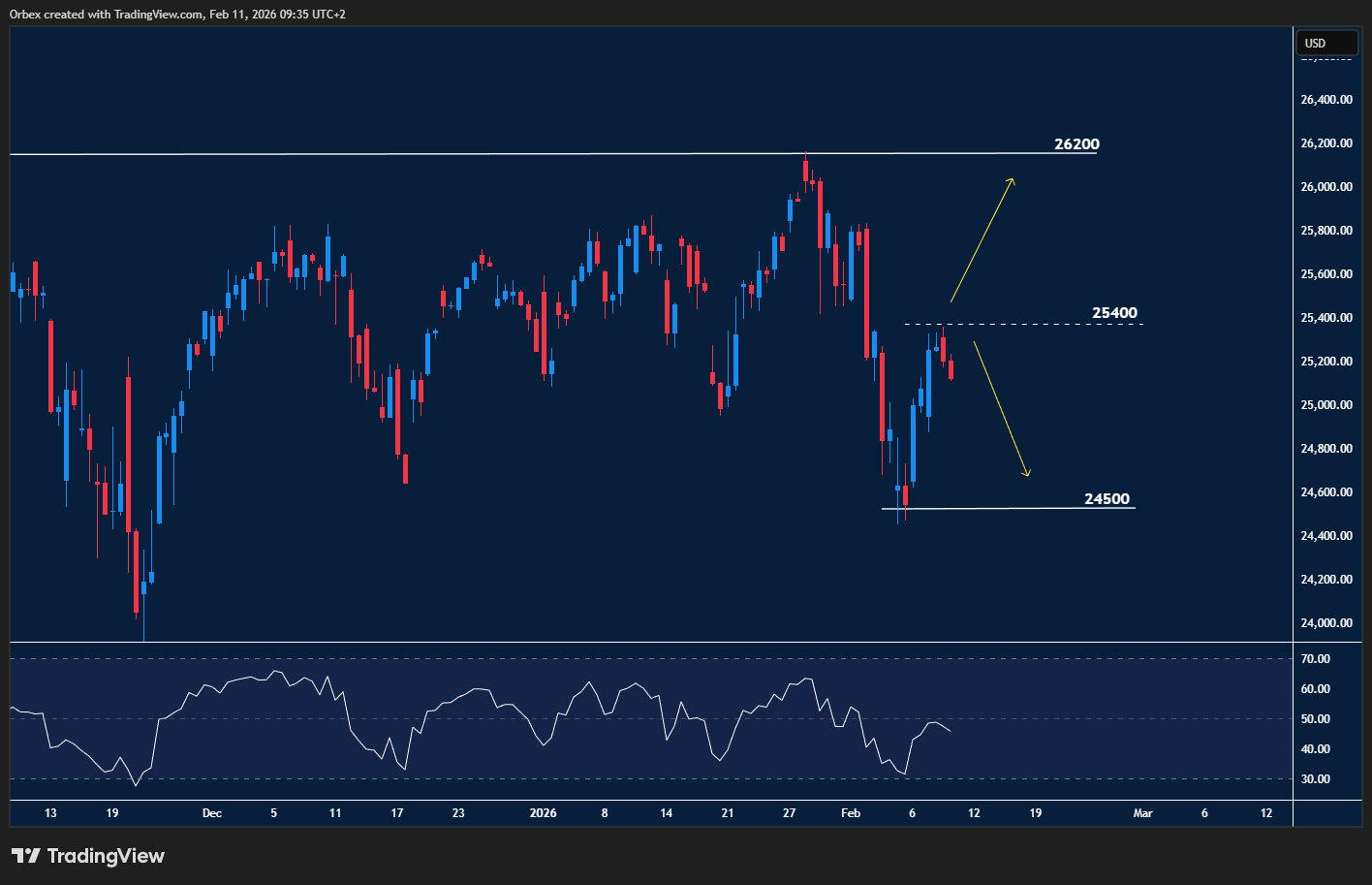Viewport: 1372px width, 885px height.
Task: Toggle the 25400 dashed resistance line
Action: point(1017,323)
